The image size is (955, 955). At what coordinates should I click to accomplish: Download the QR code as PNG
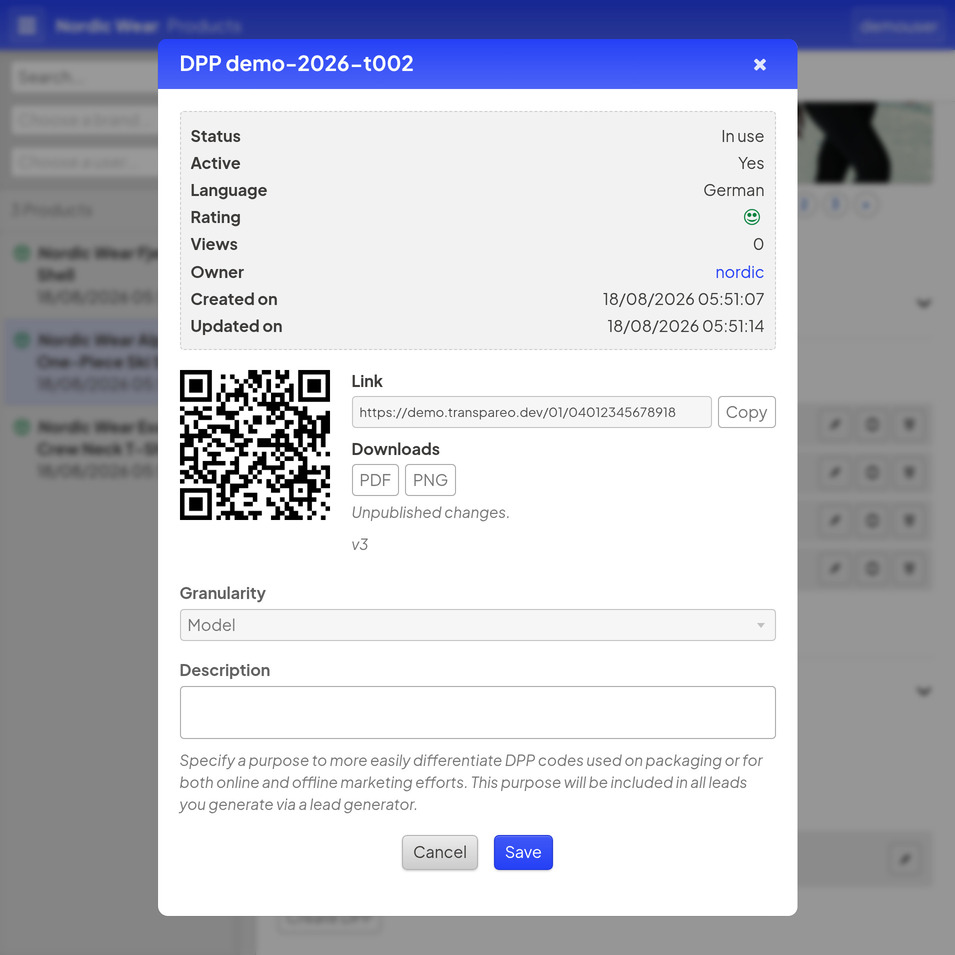(430, 480)
